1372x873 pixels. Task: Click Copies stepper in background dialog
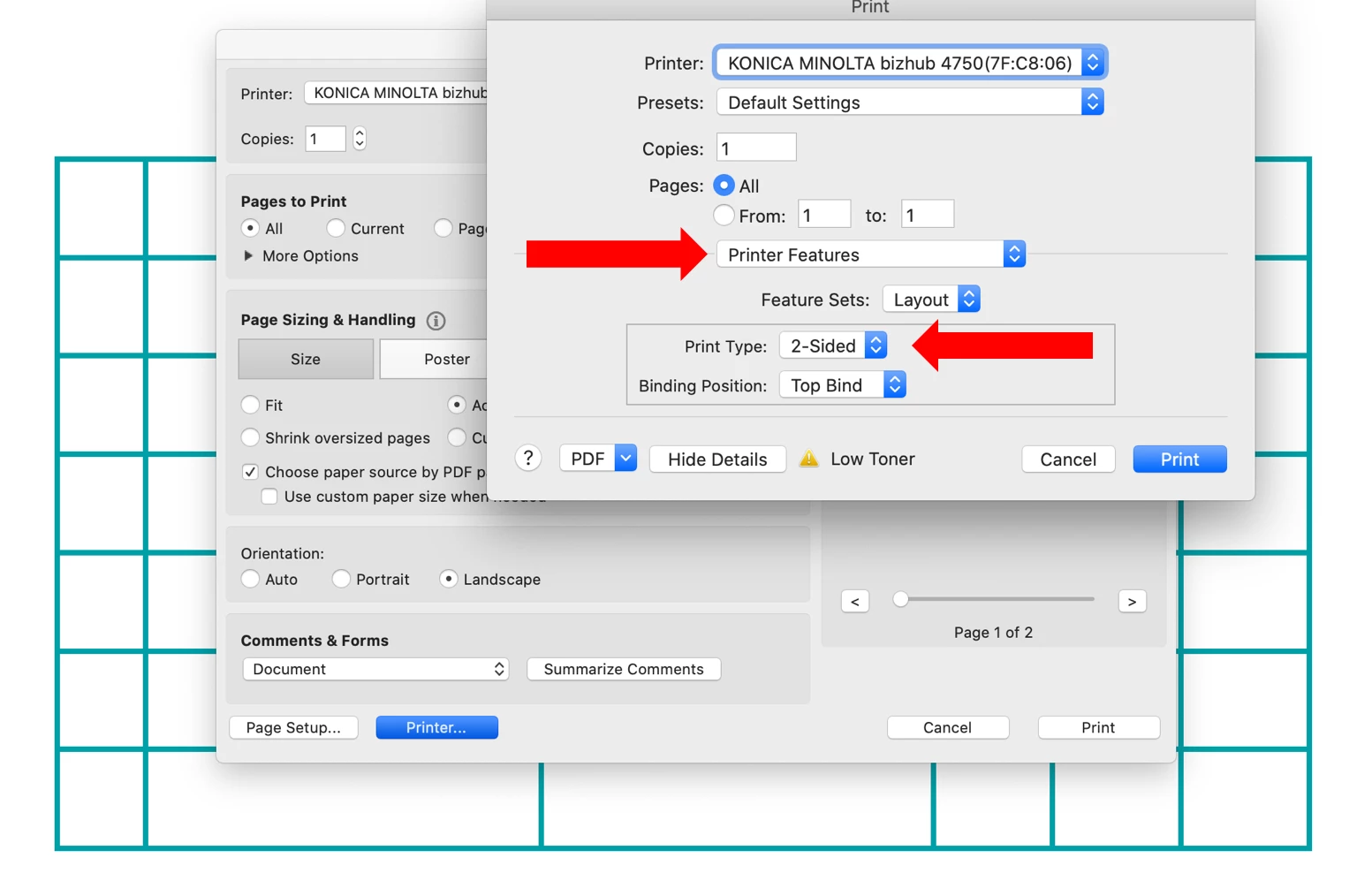click(x=360, y=139)
